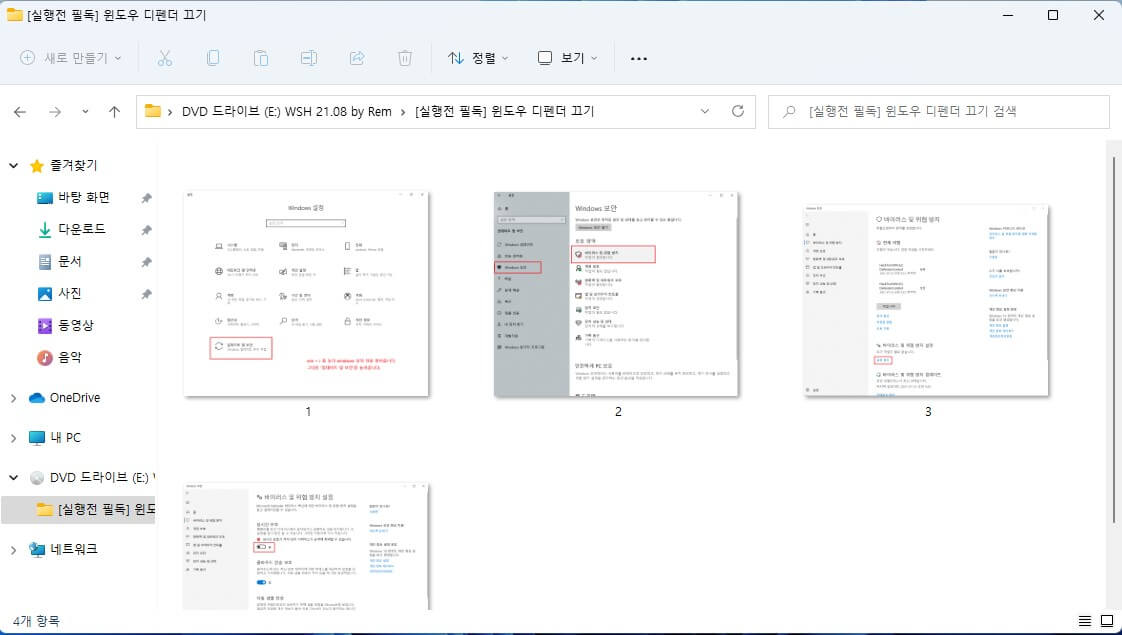Go forward with the right arrow

(x=54, y=112)
